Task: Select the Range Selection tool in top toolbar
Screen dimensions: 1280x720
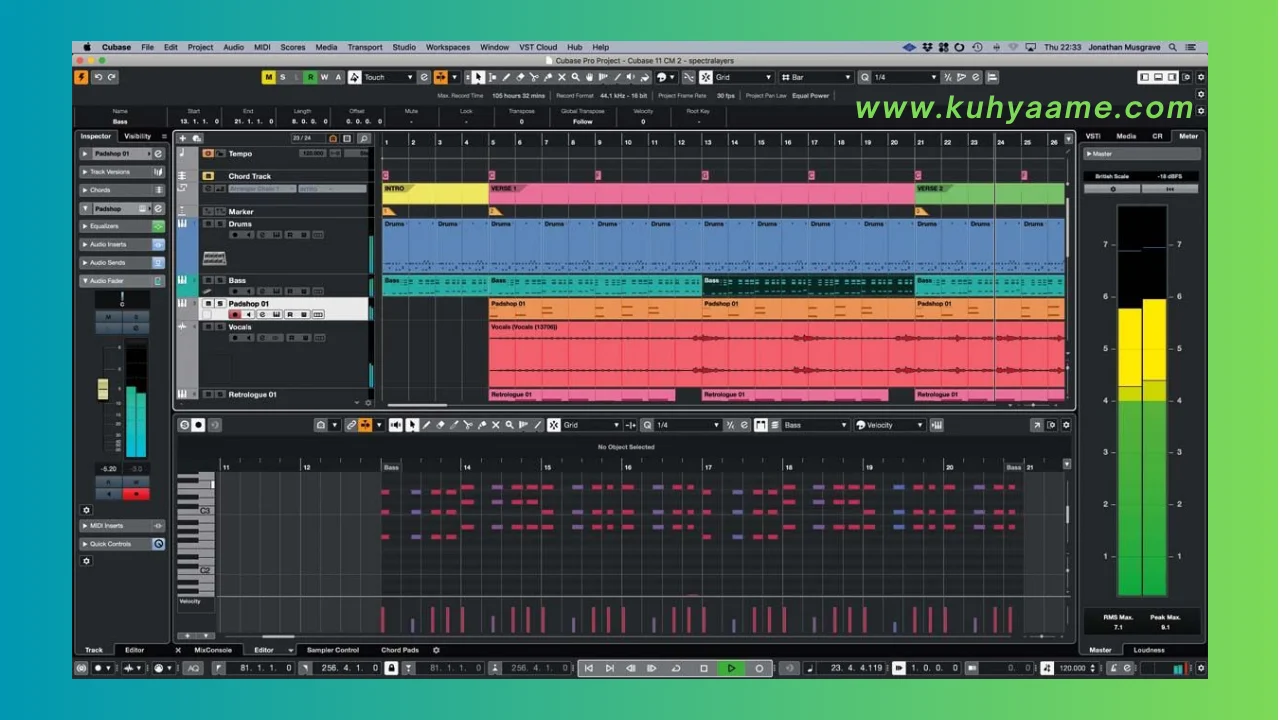Action: (492, 77)
